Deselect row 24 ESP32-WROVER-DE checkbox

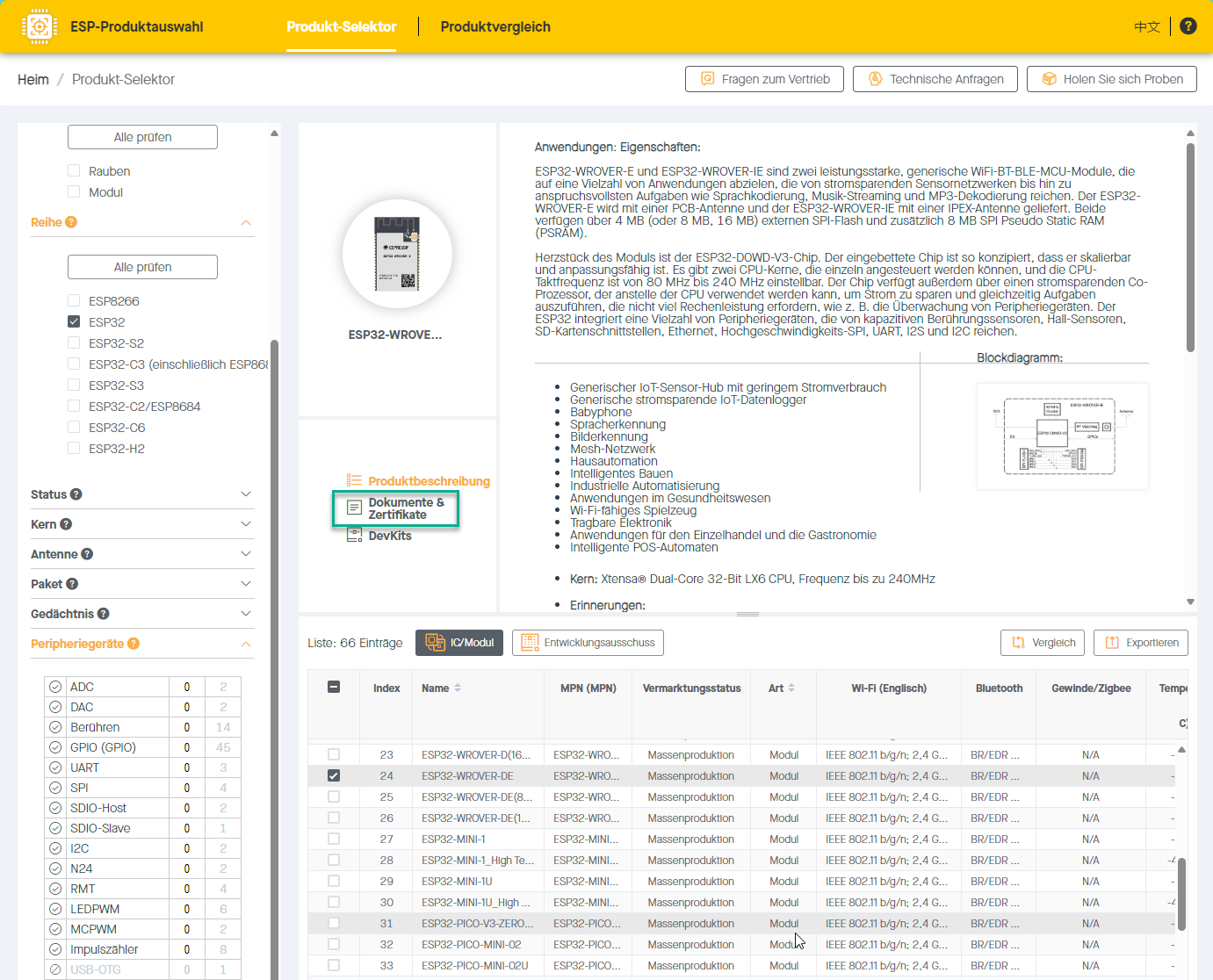click(334, 775)
